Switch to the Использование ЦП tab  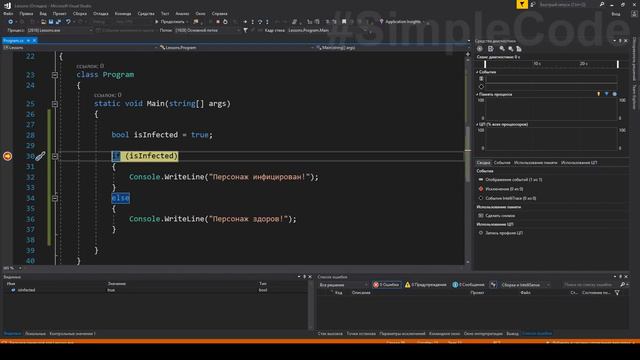(x=579, y=162)
